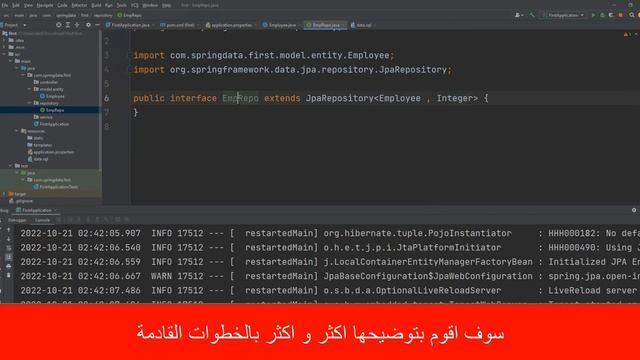Click the Select Opened File target icon
This screenshot has height=360, width=640.
58,25
